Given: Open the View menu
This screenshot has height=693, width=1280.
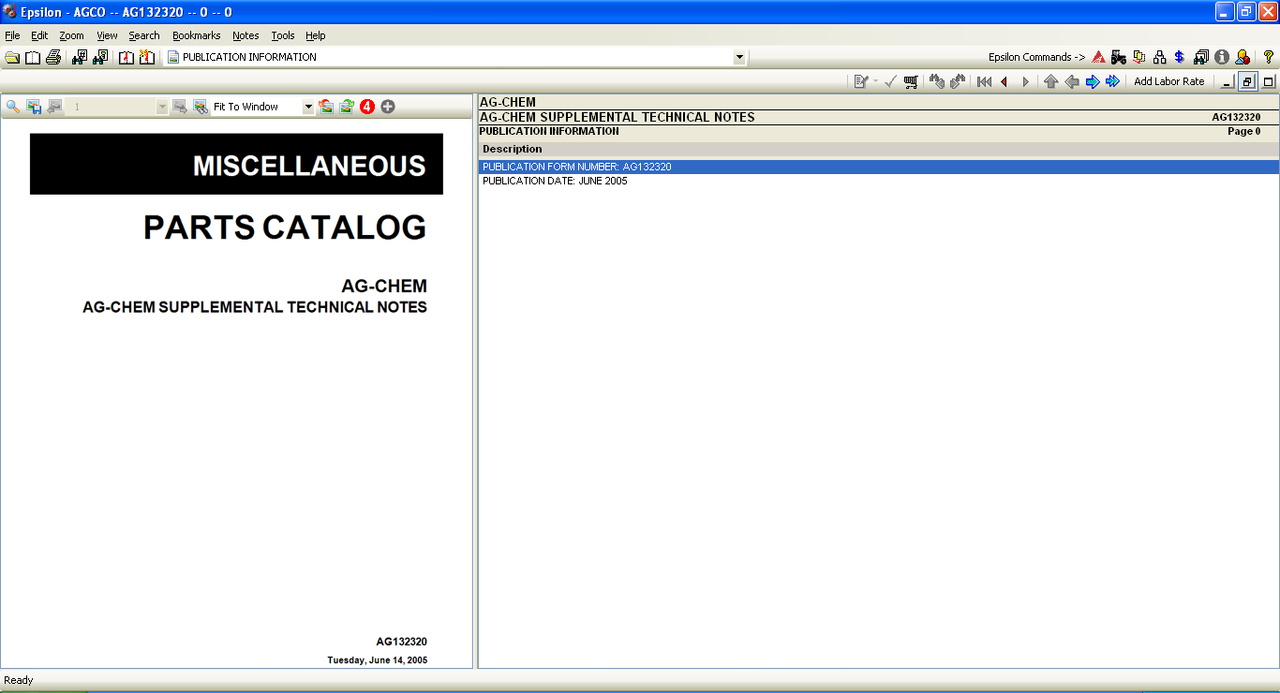Looking at the screenshot, I should (107, 35).
